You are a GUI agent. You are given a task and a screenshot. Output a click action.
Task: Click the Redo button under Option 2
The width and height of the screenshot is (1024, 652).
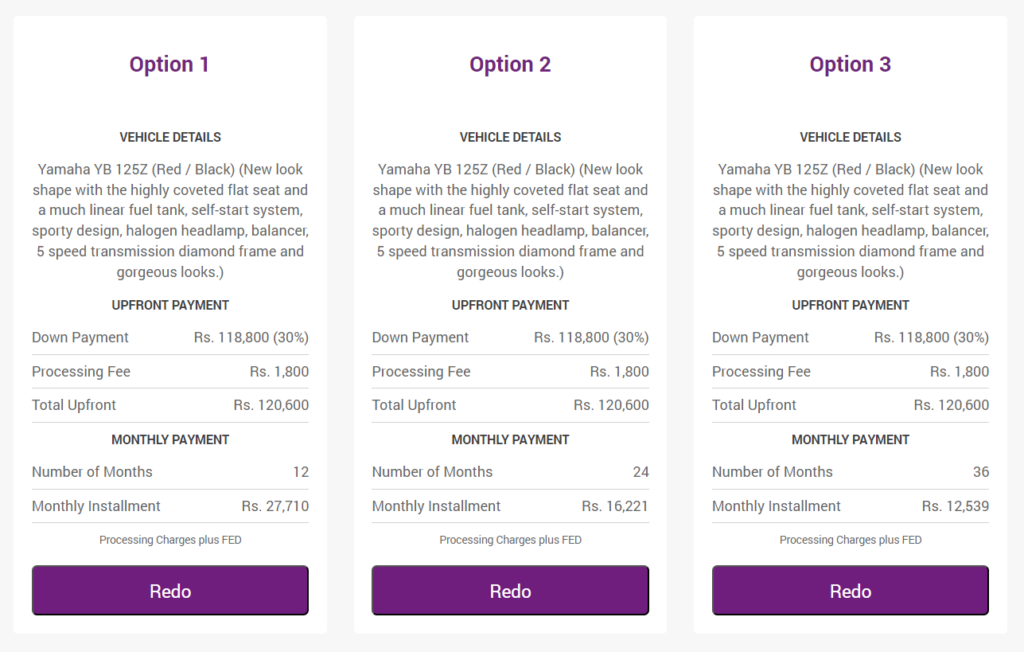tap(510, 591)
